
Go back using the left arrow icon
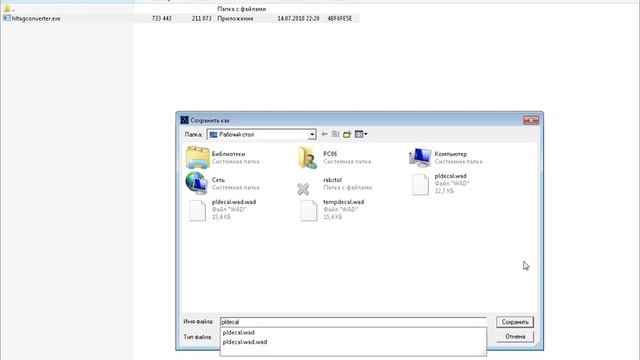coord(324,134)
